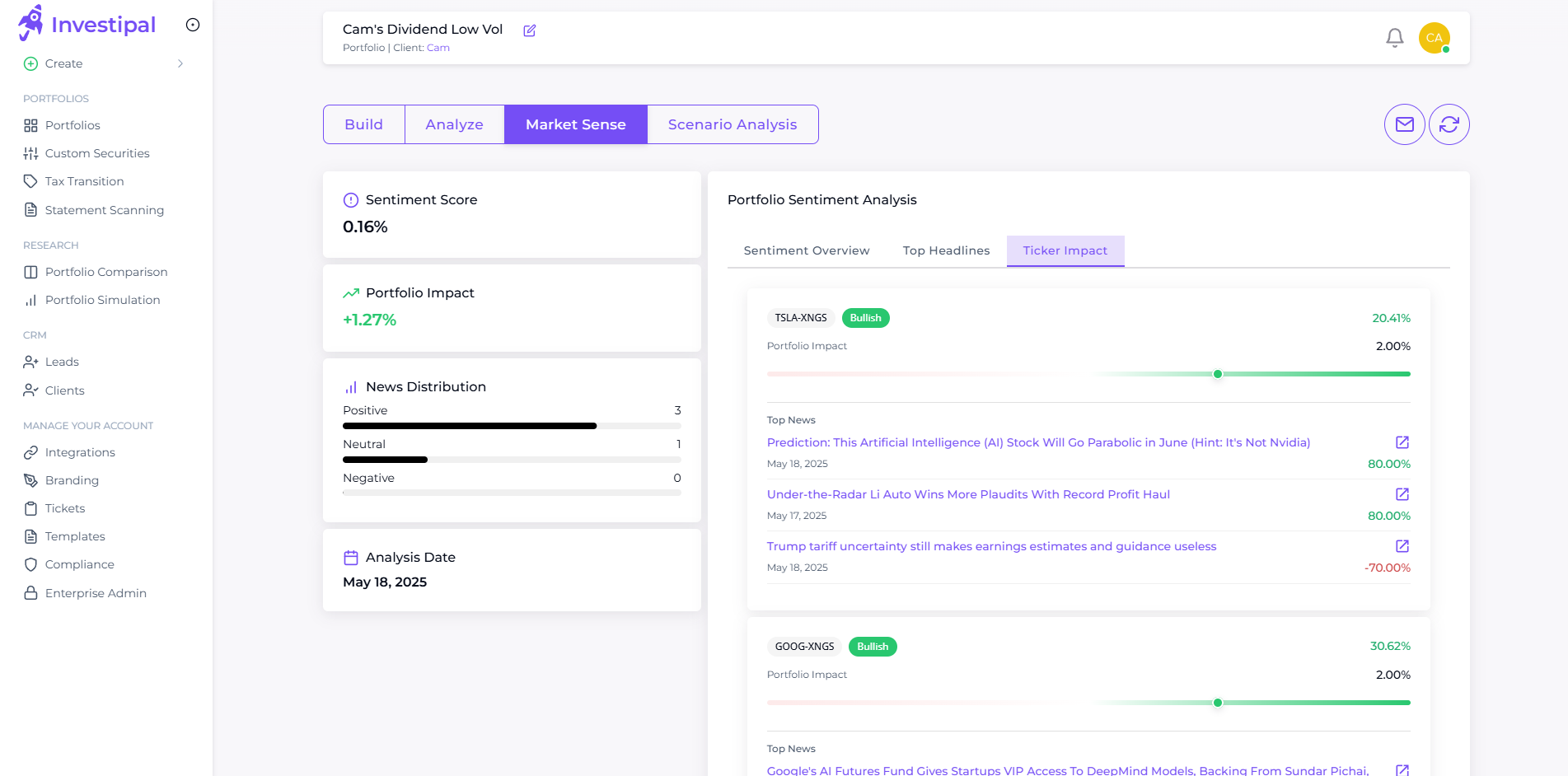1568x776 pixels.
Task: Collapse the sidebar using the circle toggle
Action: 192,25
